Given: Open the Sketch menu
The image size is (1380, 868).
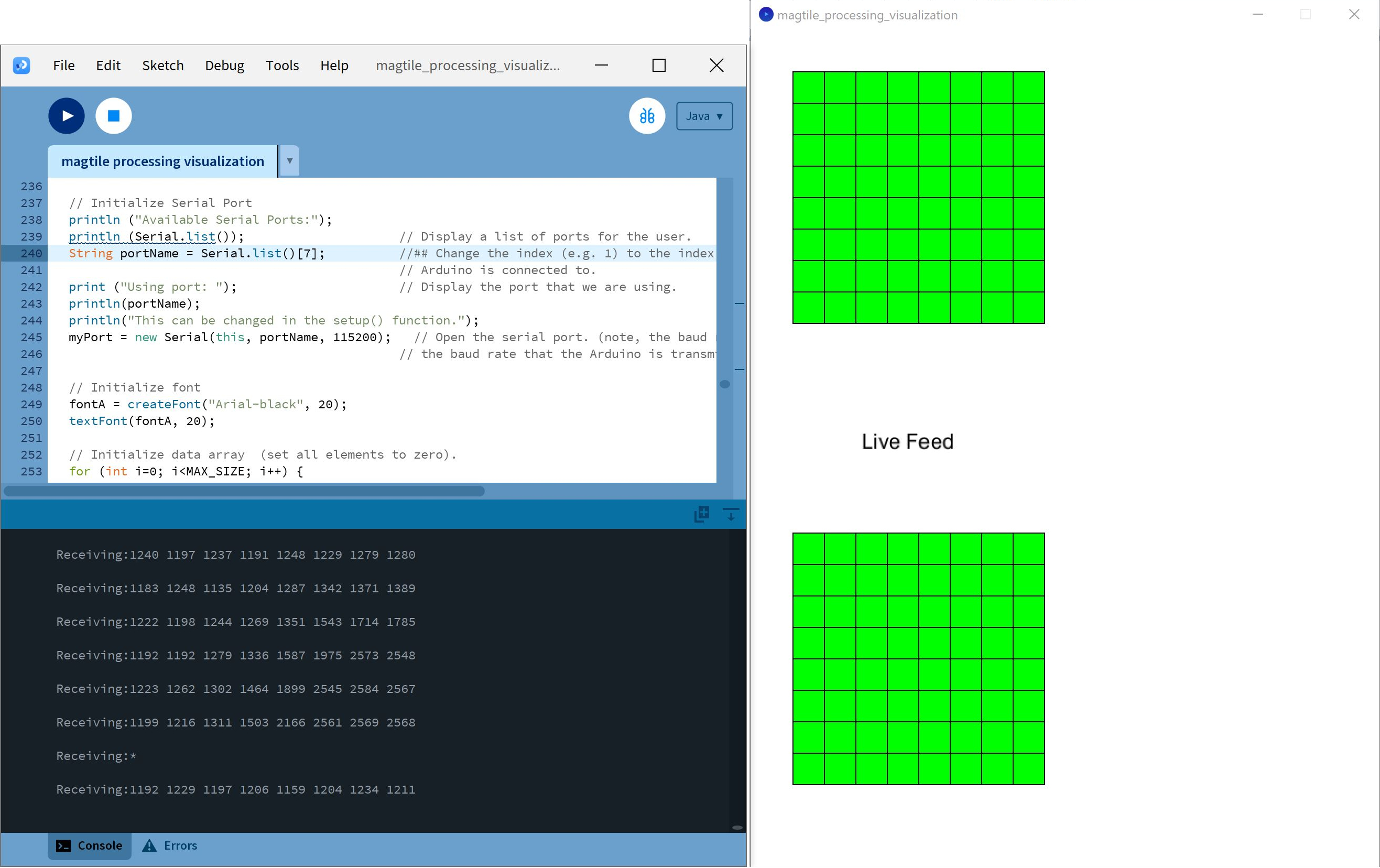Looking at the screenshot, I should click(163, 66).
